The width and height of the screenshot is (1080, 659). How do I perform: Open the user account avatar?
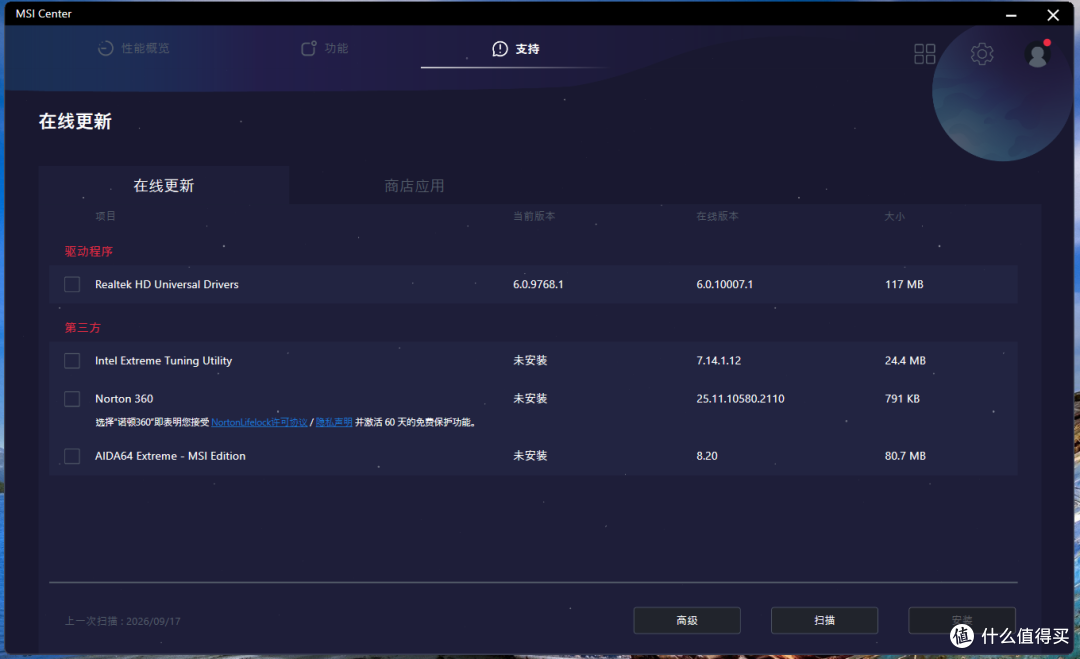(1037, 54)
